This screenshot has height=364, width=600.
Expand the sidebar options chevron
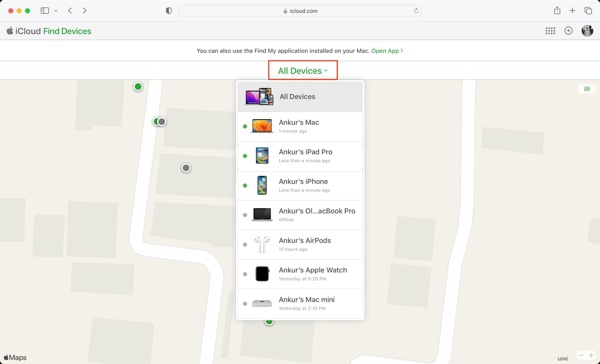click(56, 11)
